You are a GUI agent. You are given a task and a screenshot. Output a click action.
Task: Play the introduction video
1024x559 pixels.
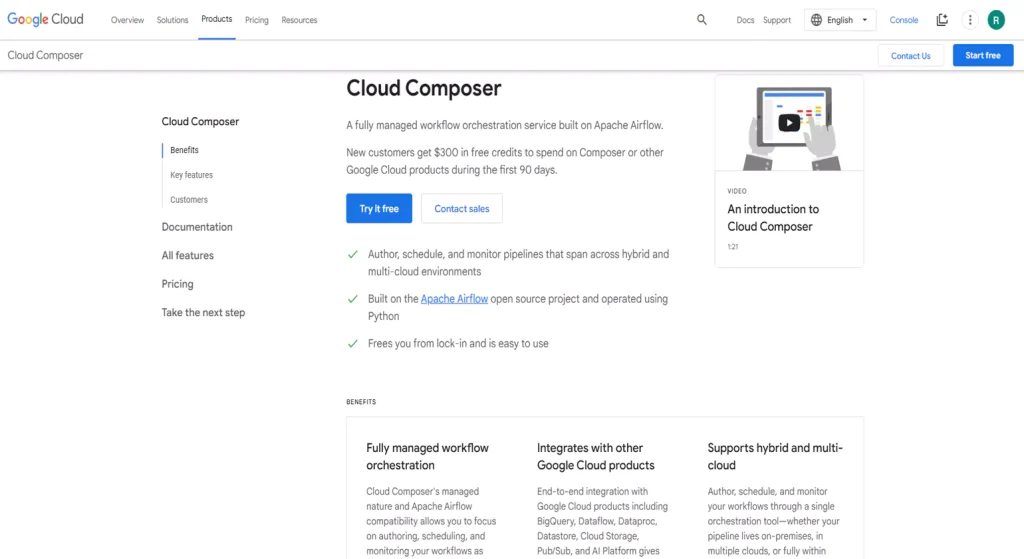click(x=789, y=123)
